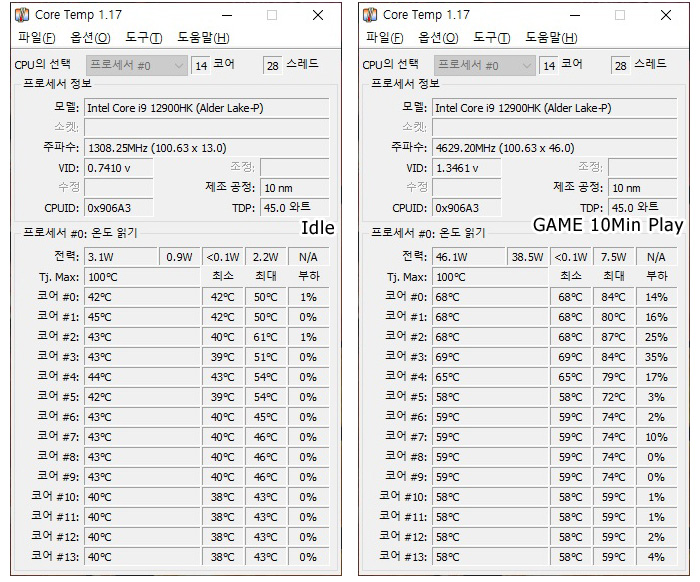This screenshot has width=700, height=582.
Task: Click the Core Temp app icon in left window
Action: 22,15
